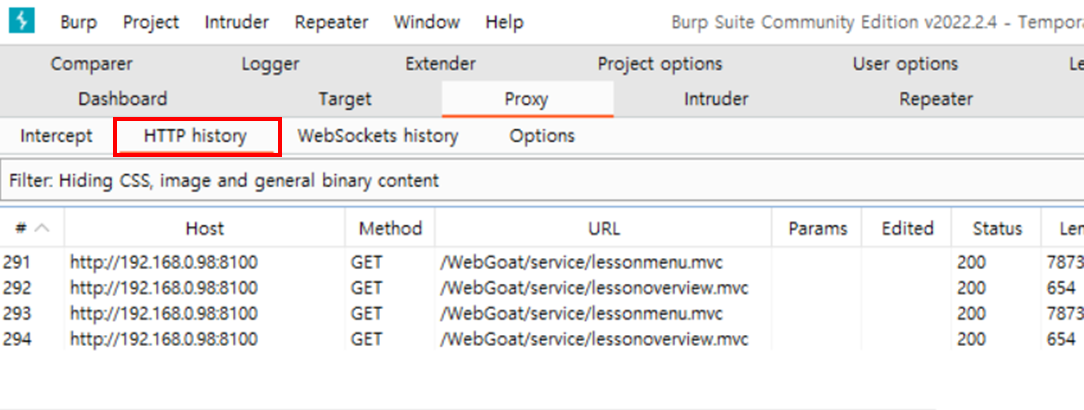Open the Burp menu
Screen dimensions: 1084x410
(x=79, y=22)
